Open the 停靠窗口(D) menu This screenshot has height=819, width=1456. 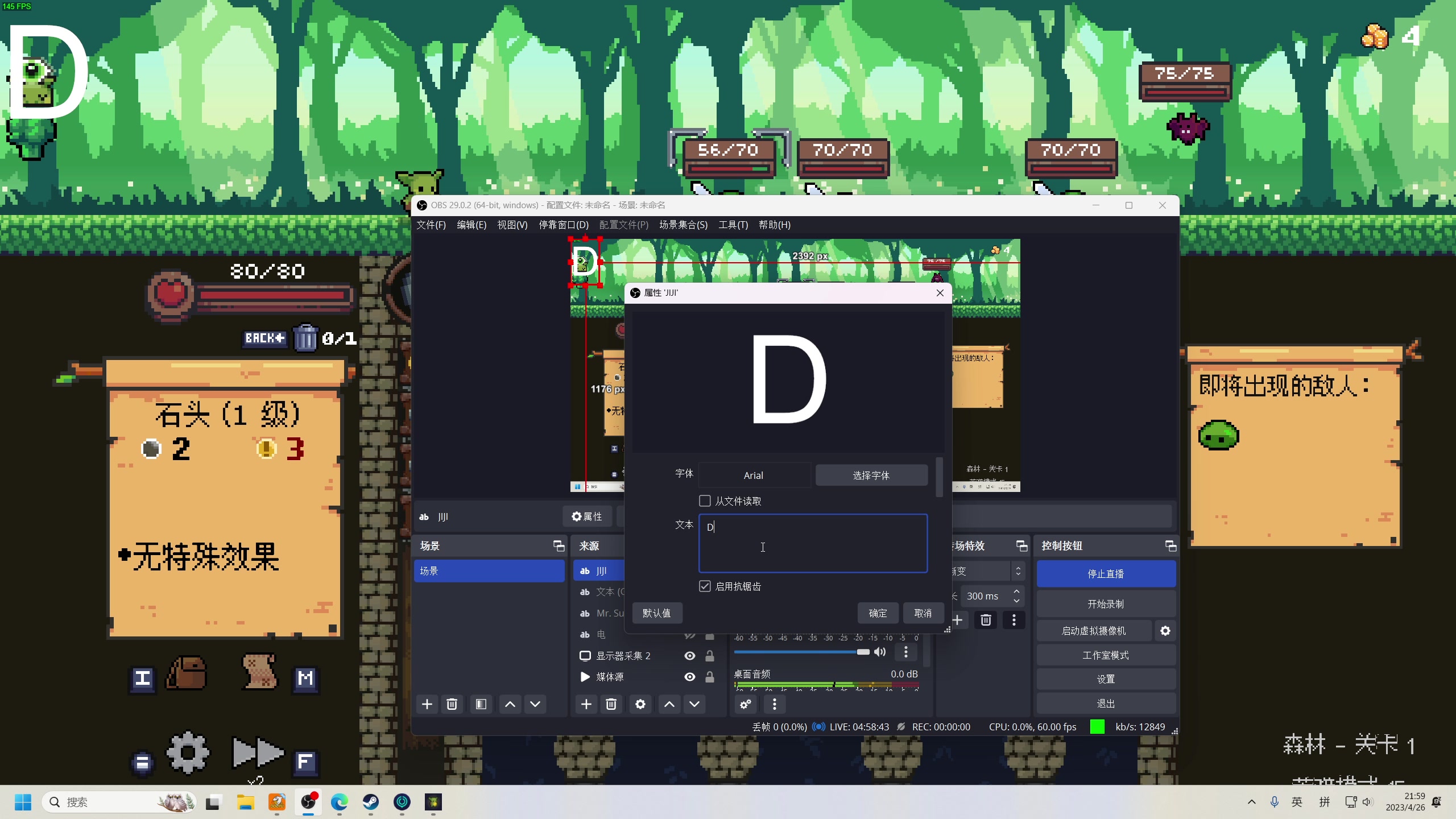pyautogui.click(x=564, y=225)
